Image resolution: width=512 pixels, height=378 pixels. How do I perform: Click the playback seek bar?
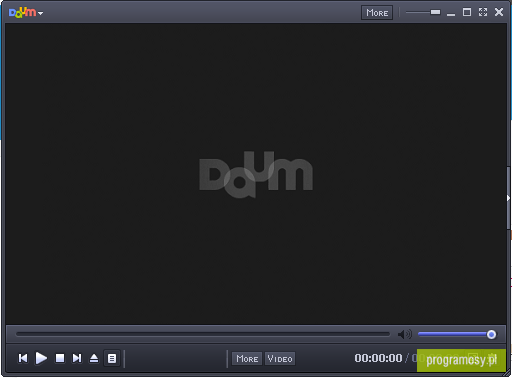203,334
